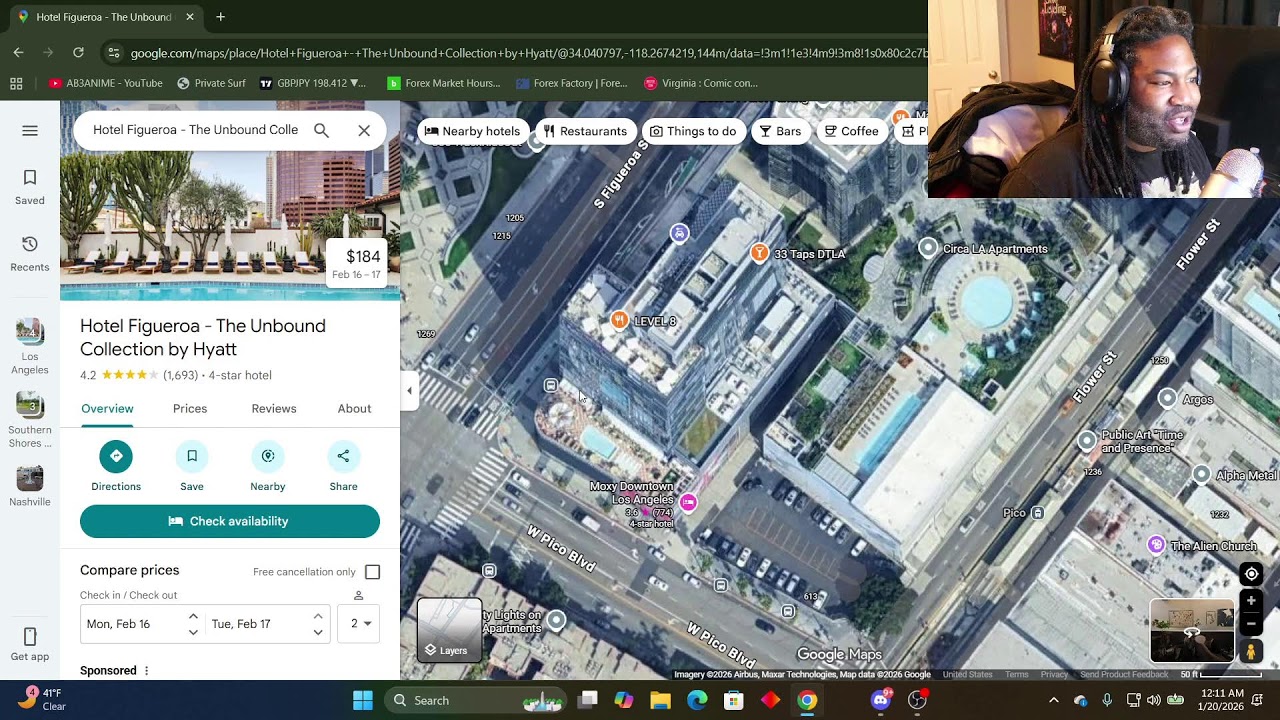Open Microsoft Edge from the taskbar
The image size is (1280, 720).
[x=697, y=700]
